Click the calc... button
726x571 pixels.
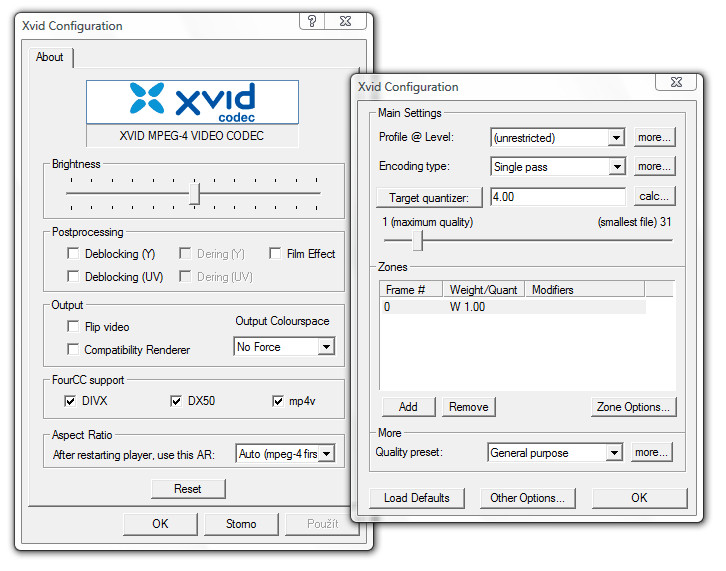(654, 196)
